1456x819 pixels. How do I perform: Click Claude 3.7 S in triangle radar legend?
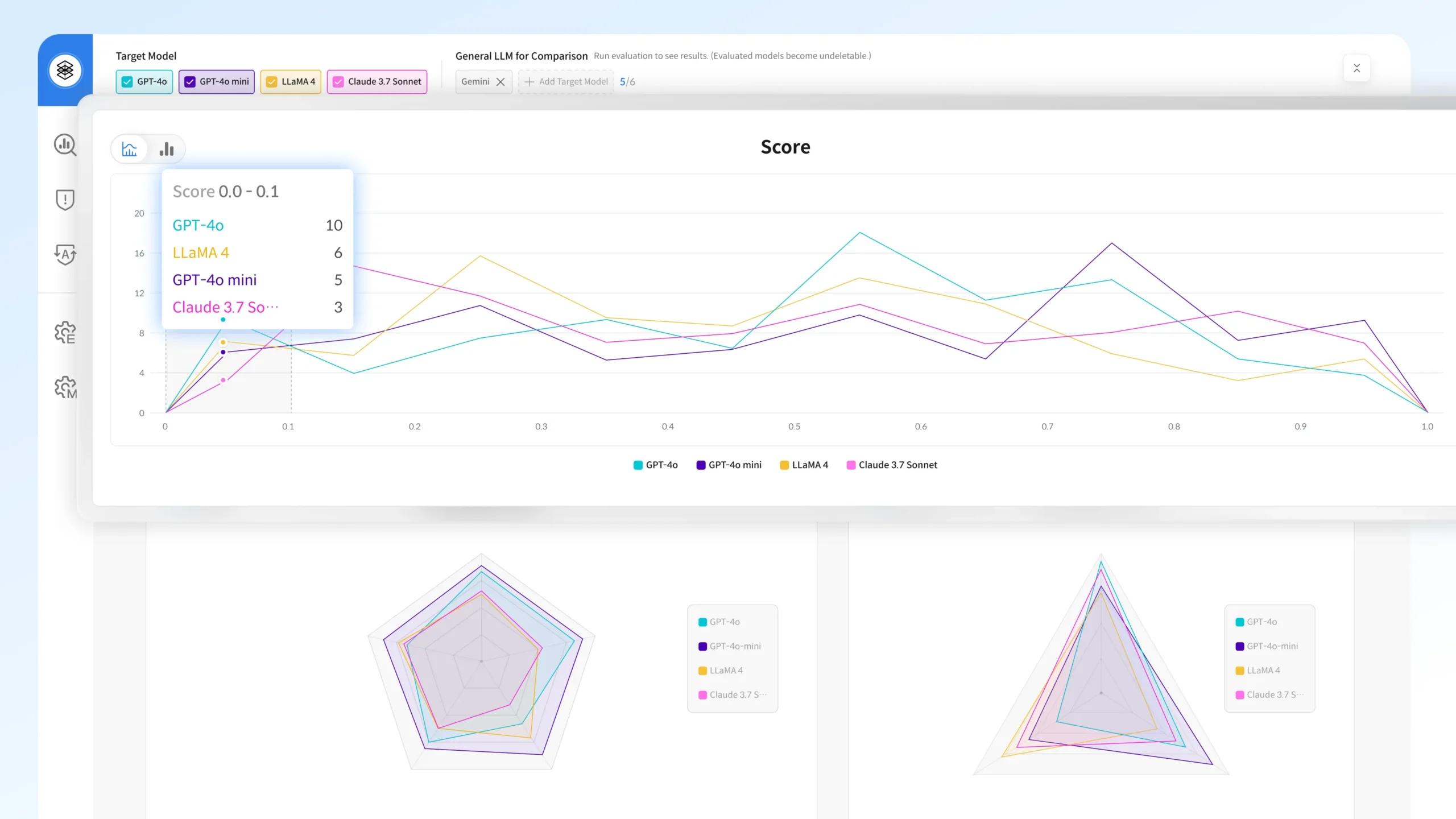point(1270,694)
